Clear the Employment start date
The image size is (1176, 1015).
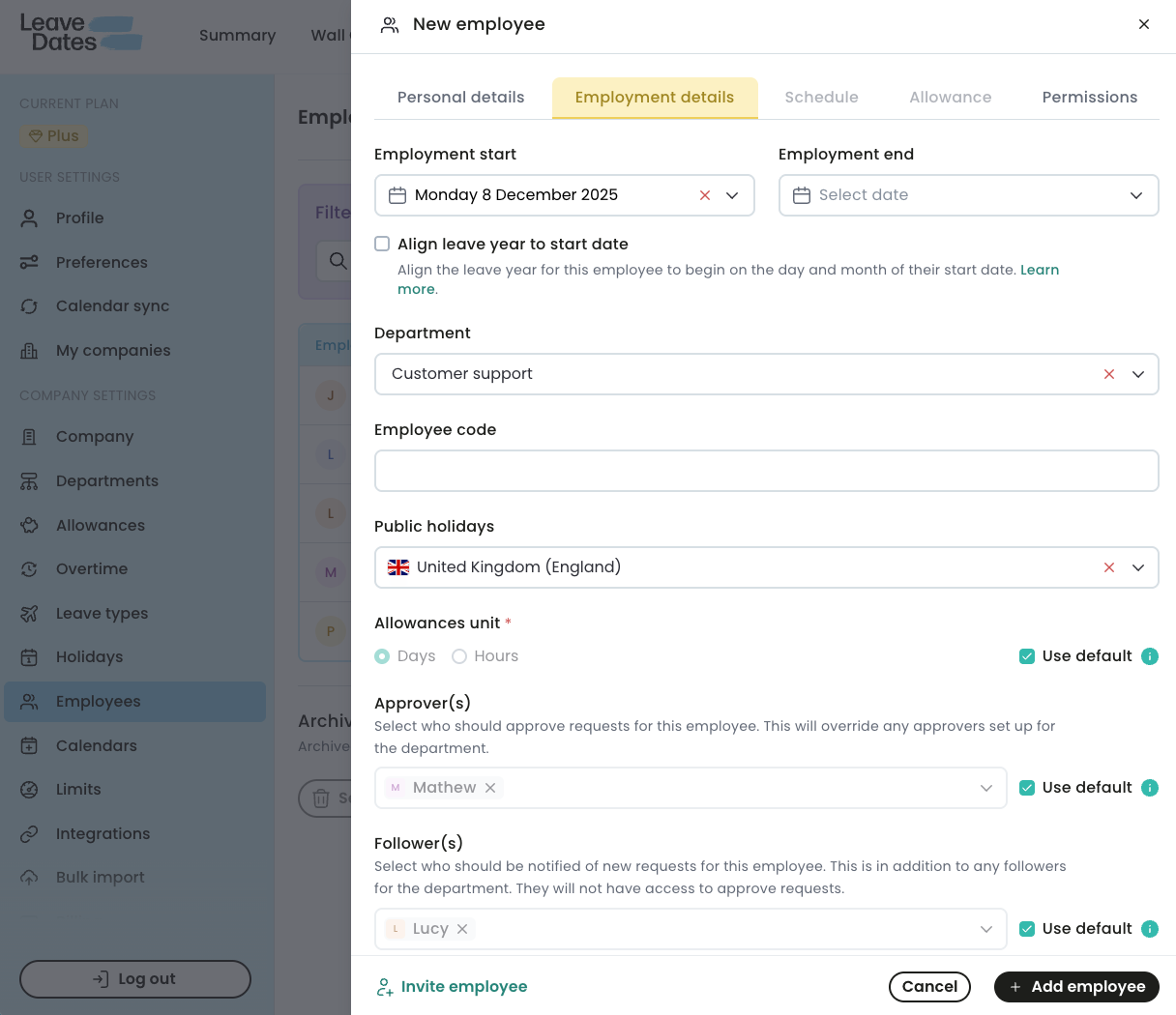pos(705,195)
